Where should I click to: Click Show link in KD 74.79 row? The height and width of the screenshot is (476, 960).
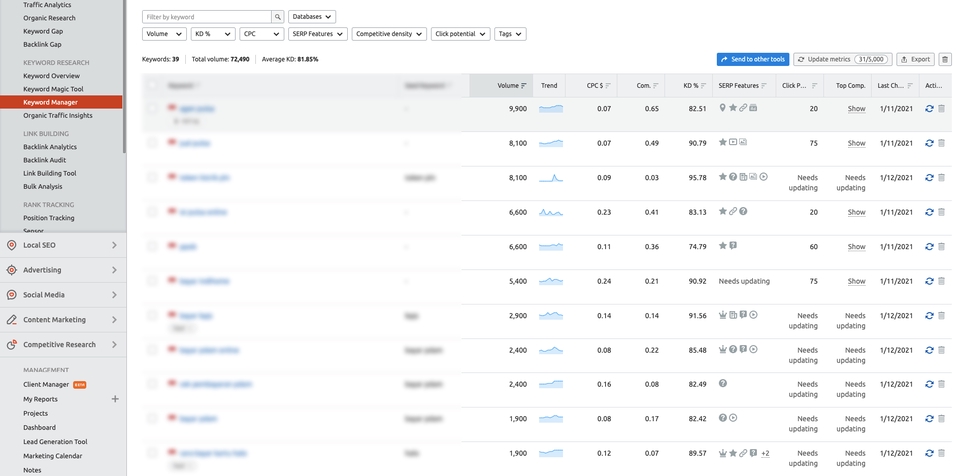point(857,247)
